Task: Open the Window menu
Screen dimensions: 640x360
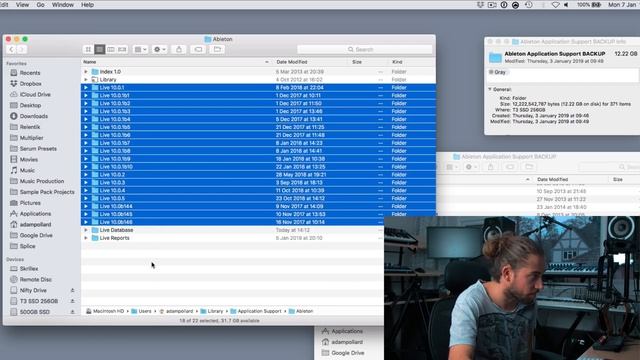Action: click(x=62, y=5)
